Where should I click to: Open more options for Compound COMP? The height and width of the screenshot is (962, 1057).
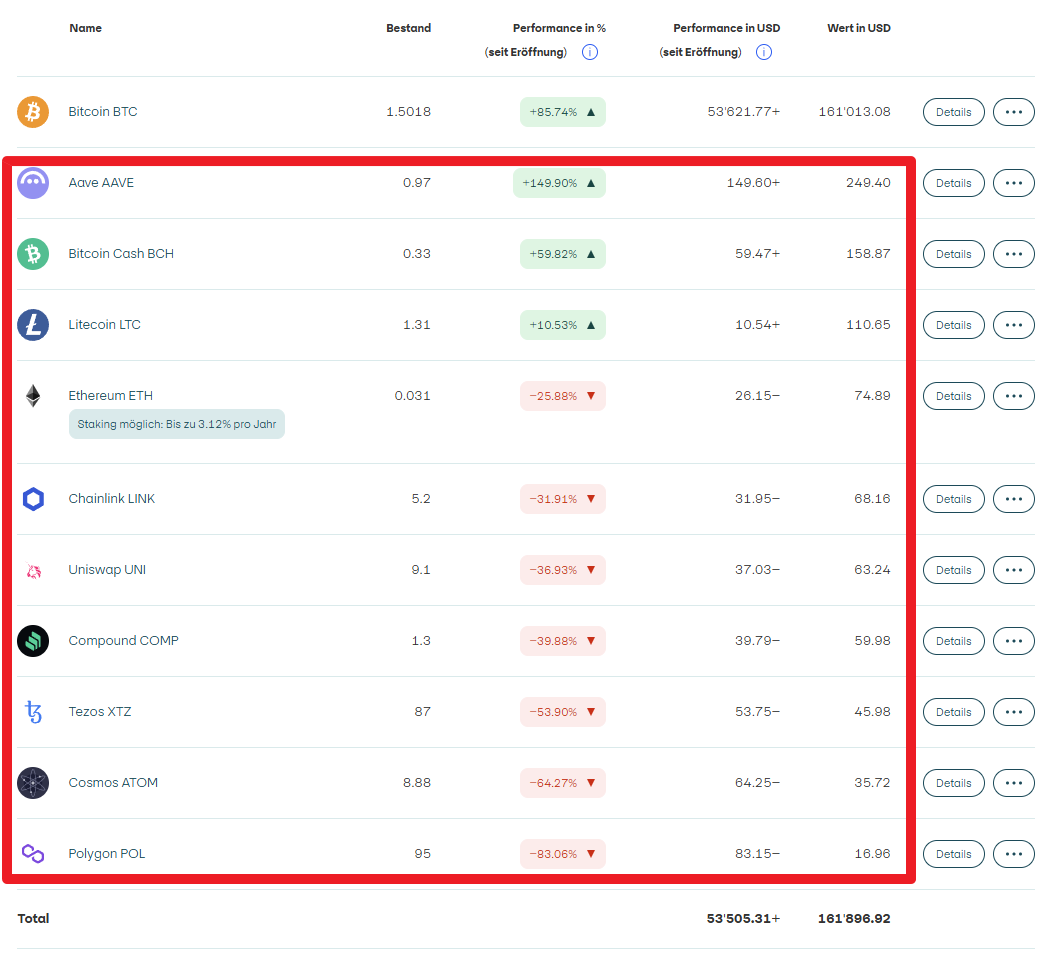click(1014, 641)
